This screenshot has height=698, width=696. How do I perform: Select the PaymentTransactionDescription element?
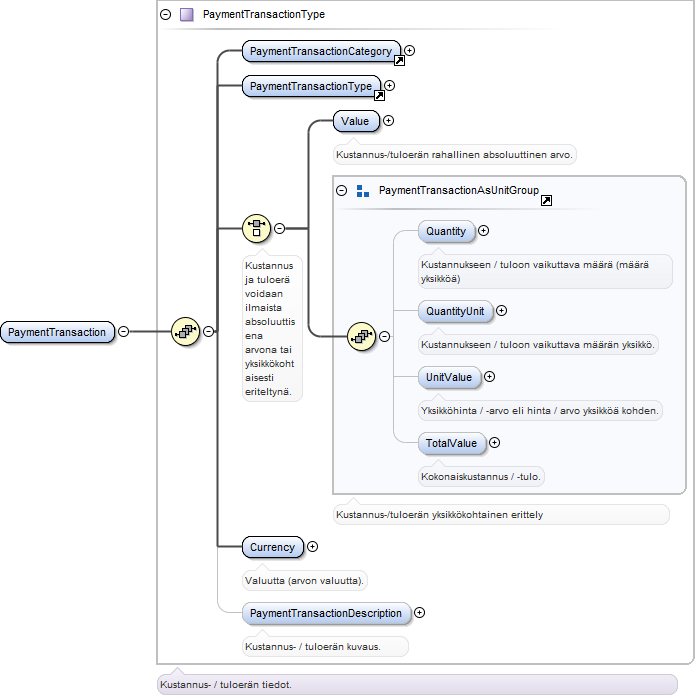pos(326,613)
